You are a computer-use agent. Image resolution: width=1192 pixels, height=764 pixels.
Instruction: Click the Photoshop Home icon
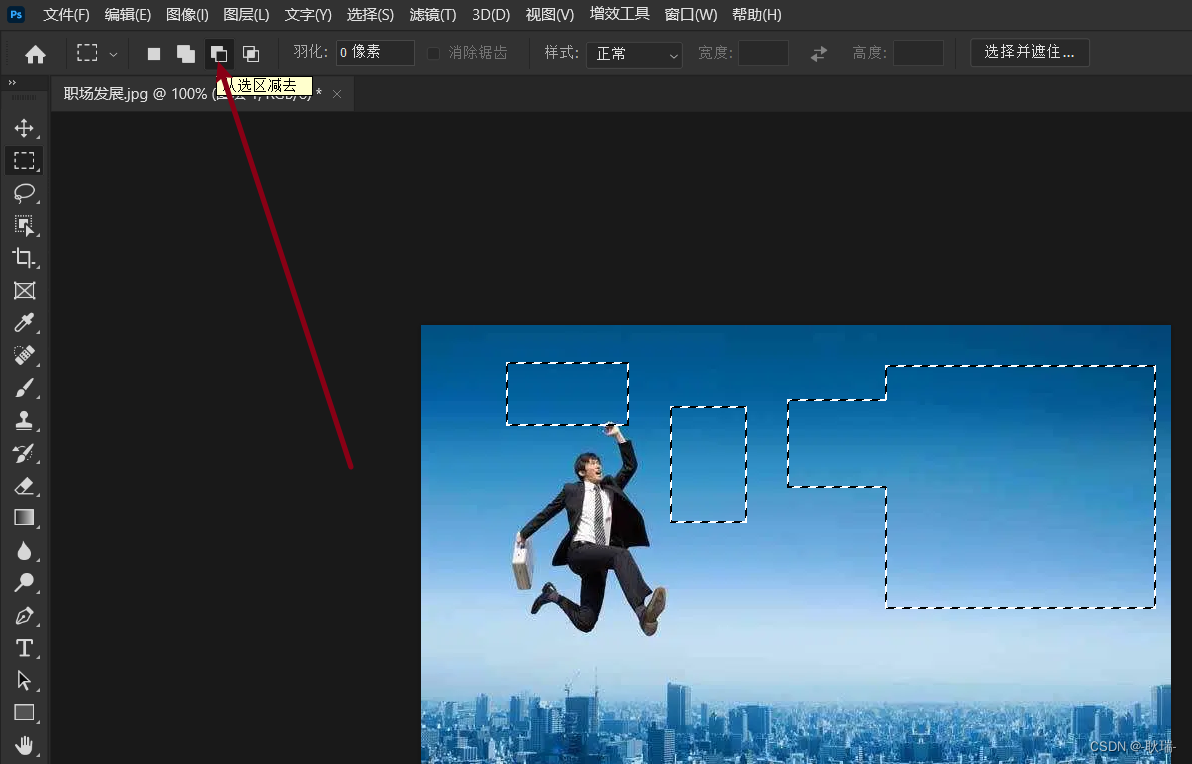click(x=35, y=53)
